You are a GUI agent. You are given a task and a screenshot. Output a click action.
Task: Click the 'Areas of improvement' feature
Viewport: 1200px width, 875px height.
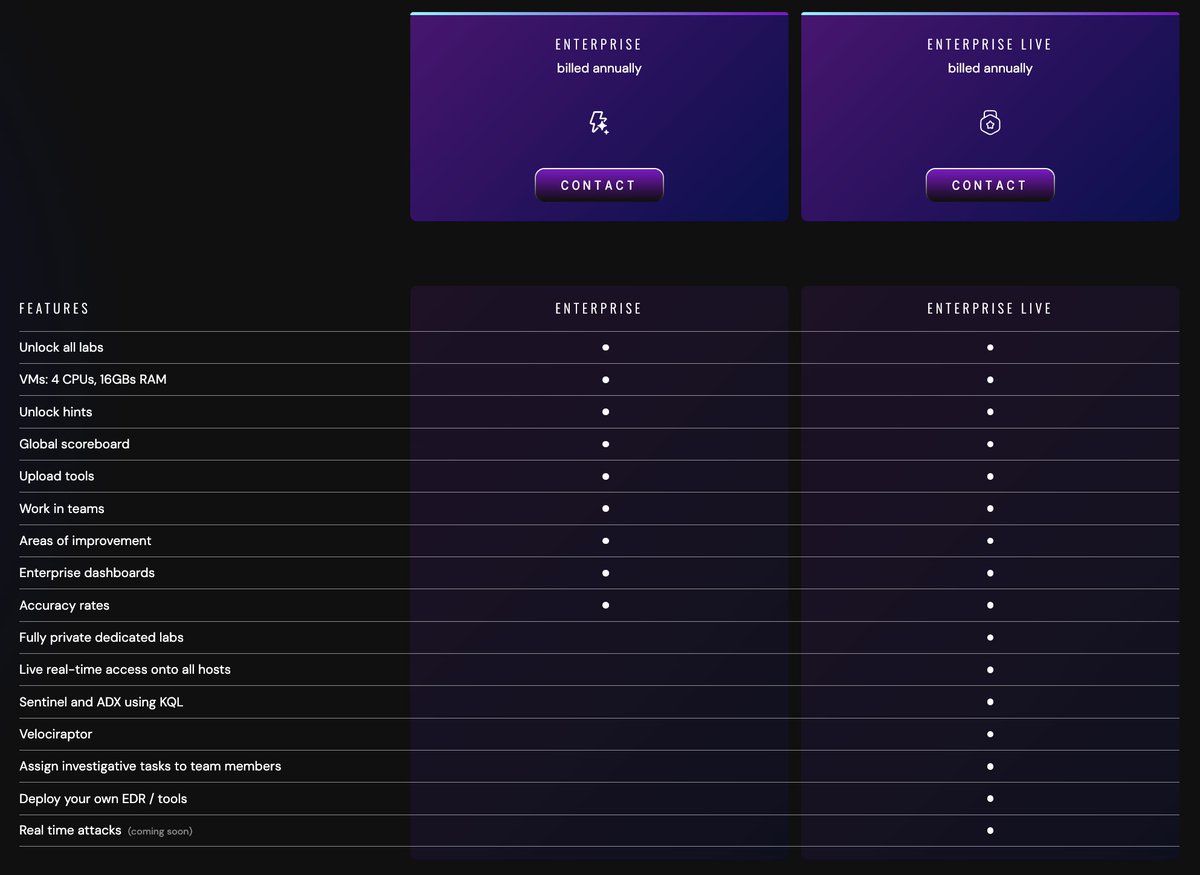[85, 541]
